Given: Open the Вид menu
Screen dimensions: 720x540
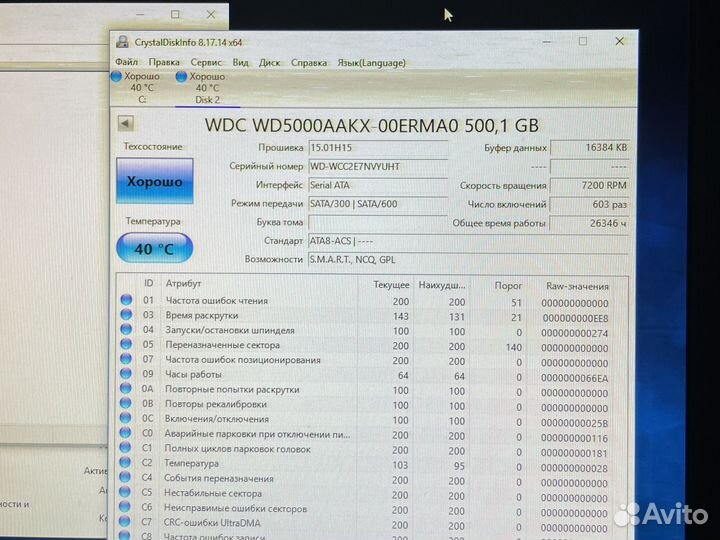Looking at the screenshot, I should click(x=240, y=62).
